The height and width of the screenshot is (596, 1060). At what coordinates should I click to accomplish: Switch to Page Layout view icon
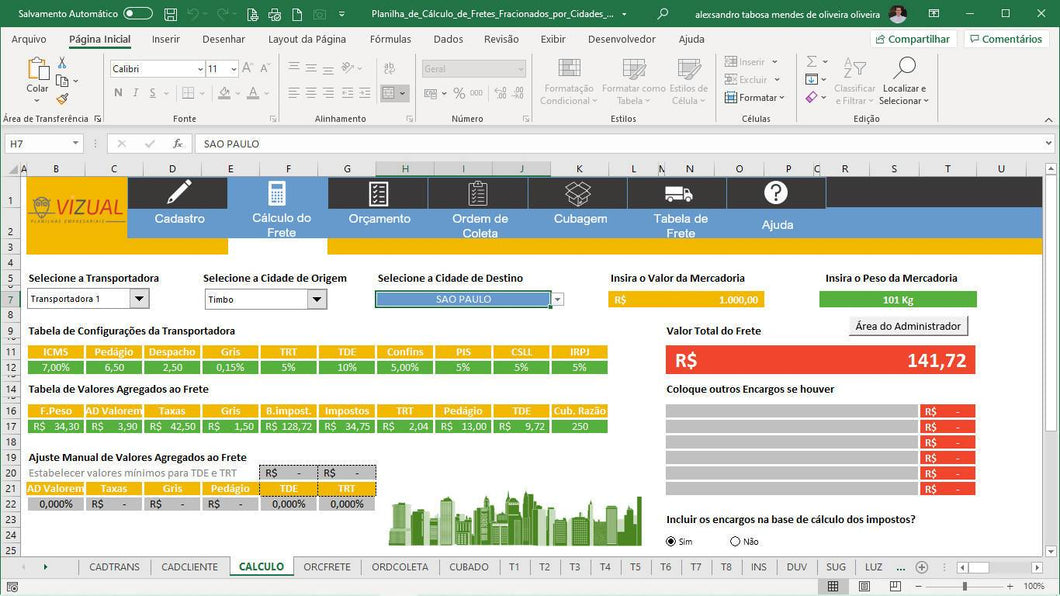coord(864,586)
